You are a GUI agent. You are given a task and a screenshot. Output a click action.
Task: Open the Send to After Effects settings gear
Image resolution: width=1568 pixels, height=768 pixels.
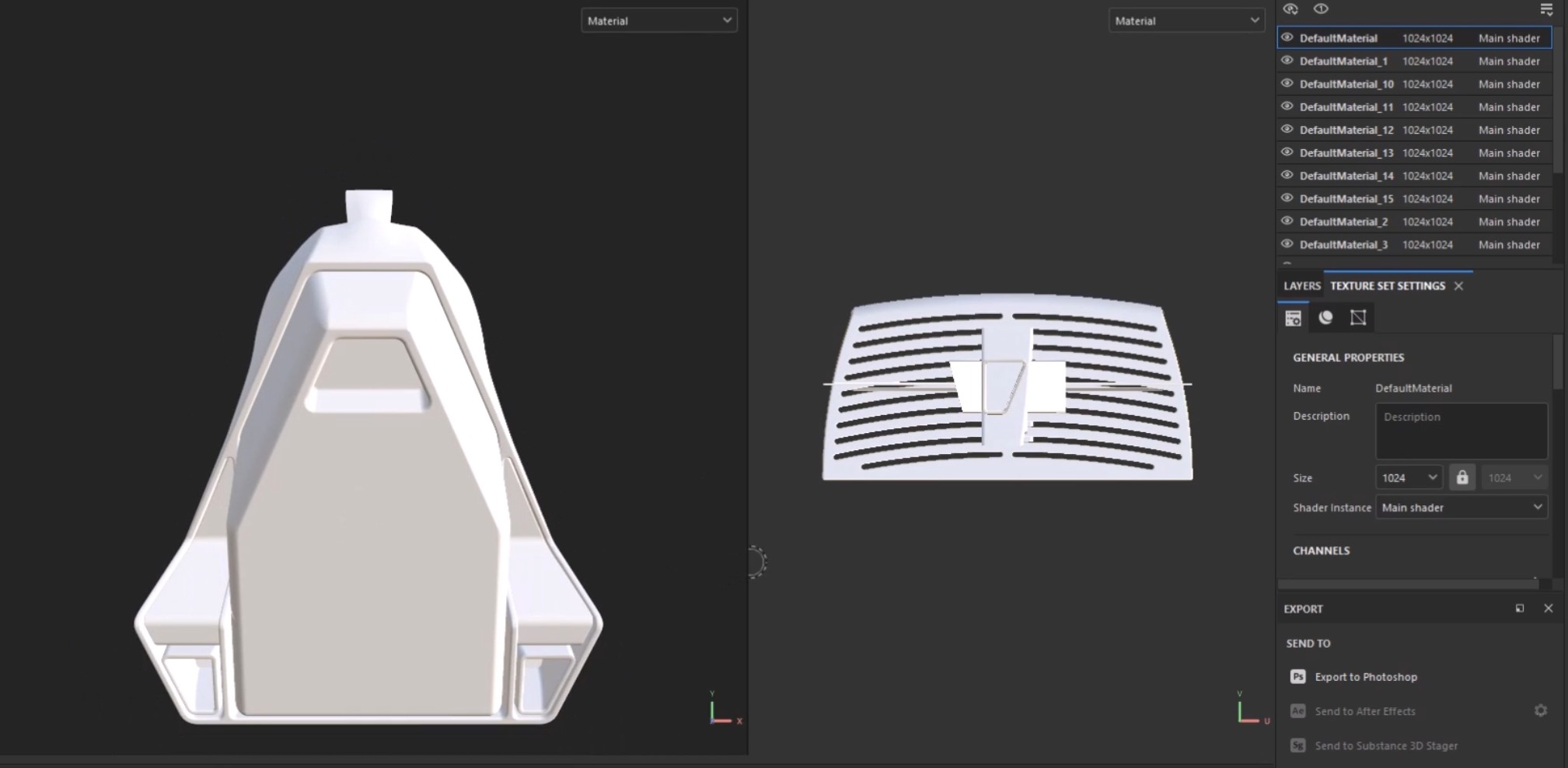coord(1540,710)
